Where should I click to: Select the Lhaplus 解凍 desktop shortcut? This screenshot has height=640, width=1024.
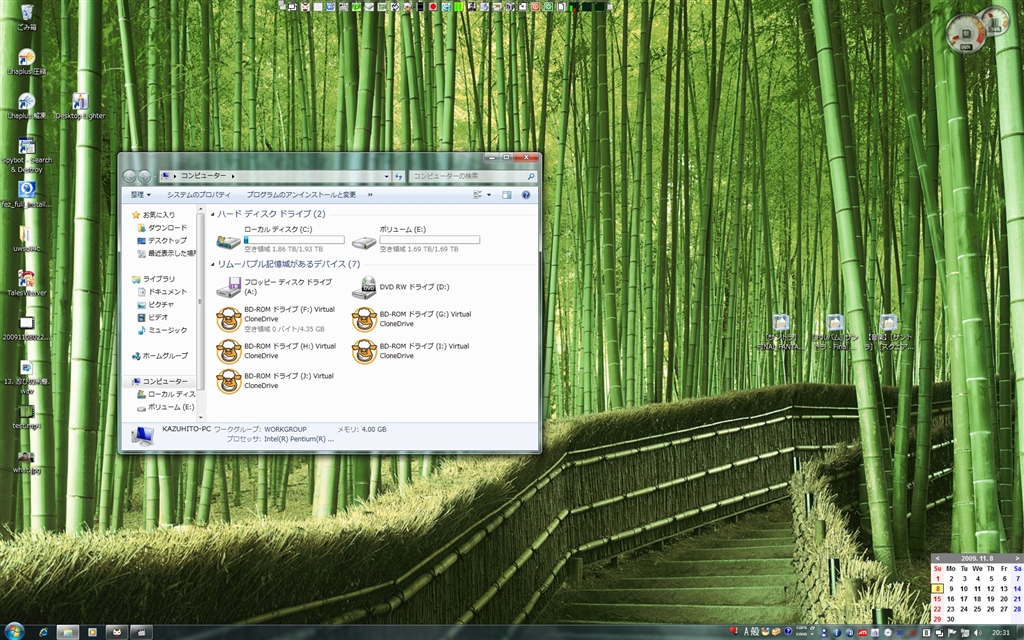pyautogui.click(x=27, y=106)
